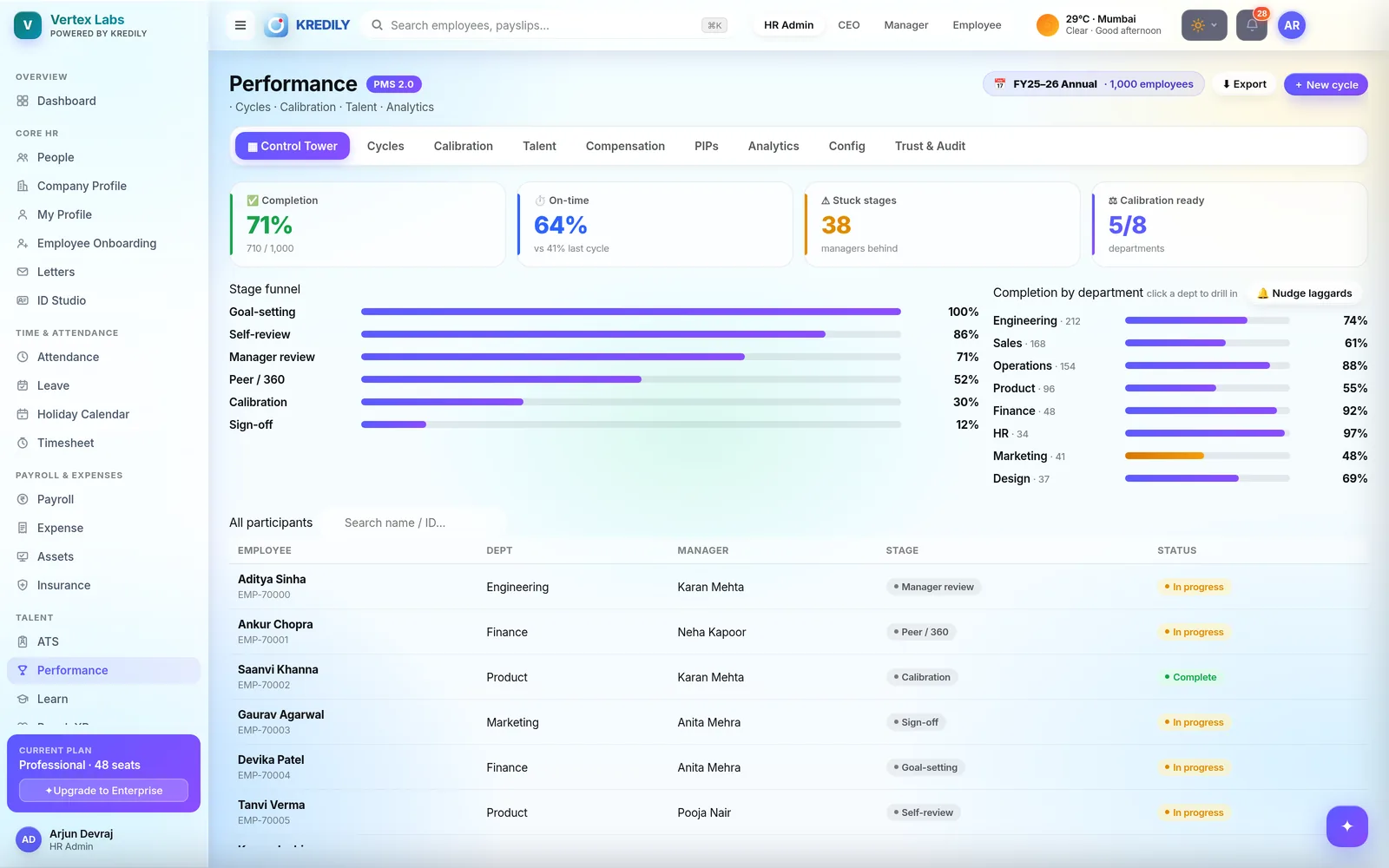
Task: Select the Control Tower tab
Action: (x=293, y=146)
